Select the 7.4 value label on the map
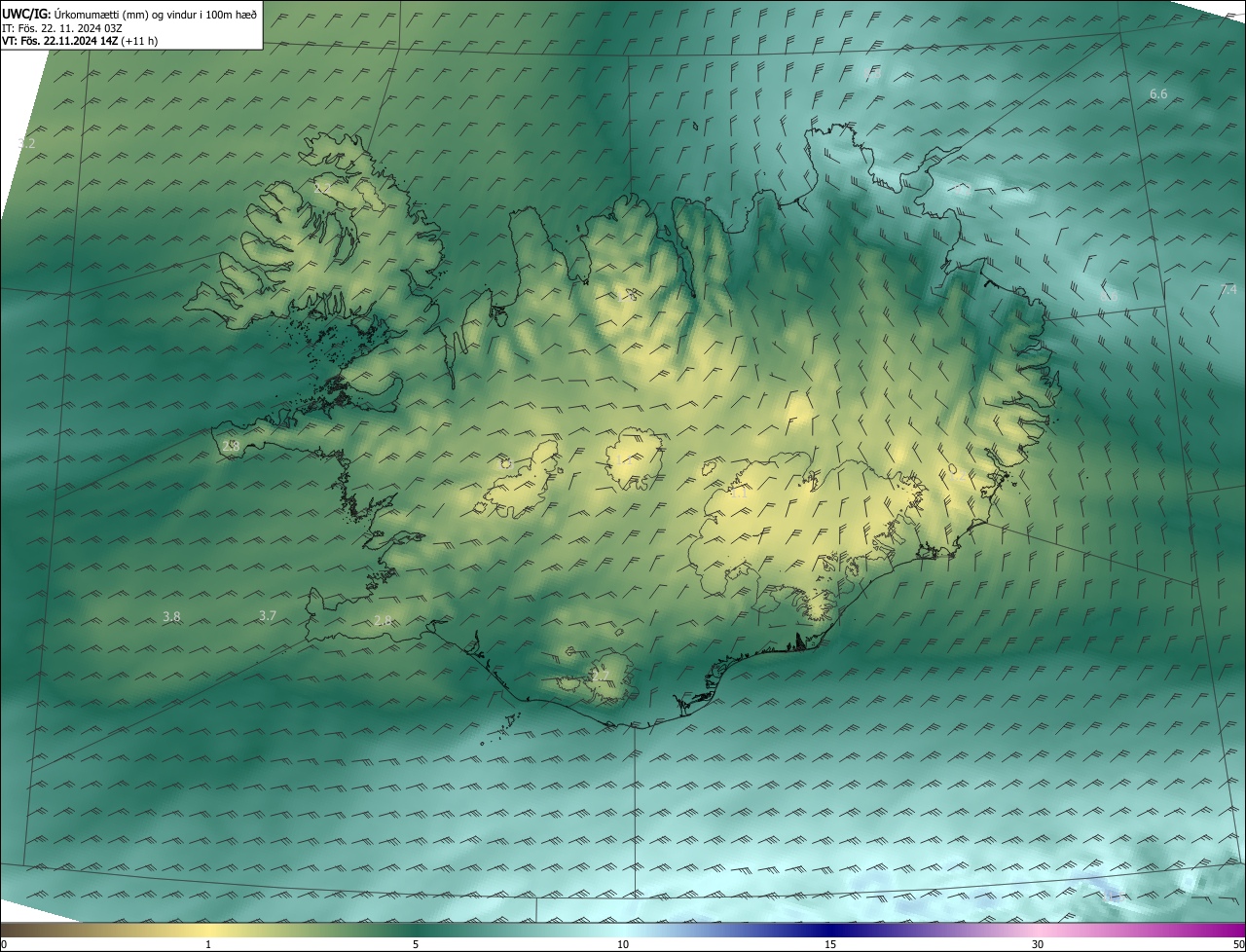The height and width of the screenshot is (952, 1246). point(1228,290)
